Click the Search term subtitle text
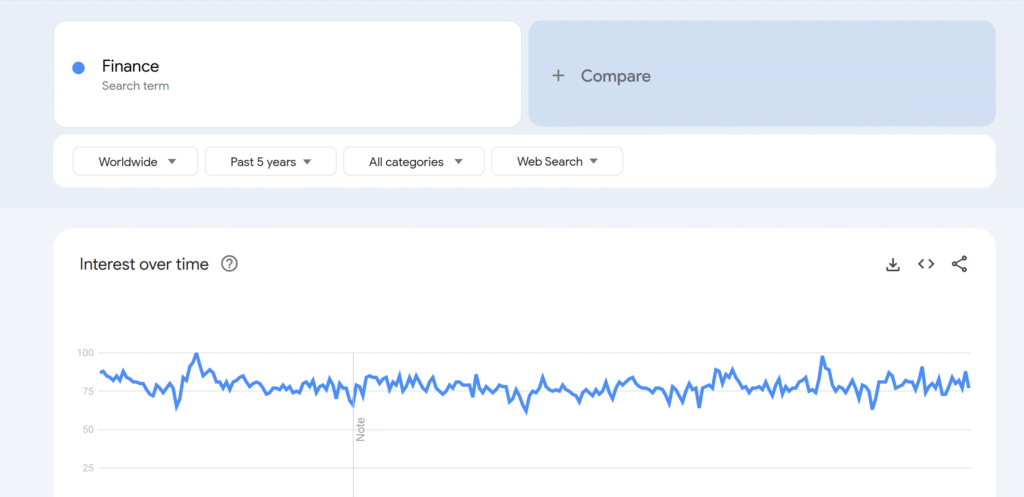Viewport: 1024px width, 497px height. pyautogui.click(x=135, y=86)
